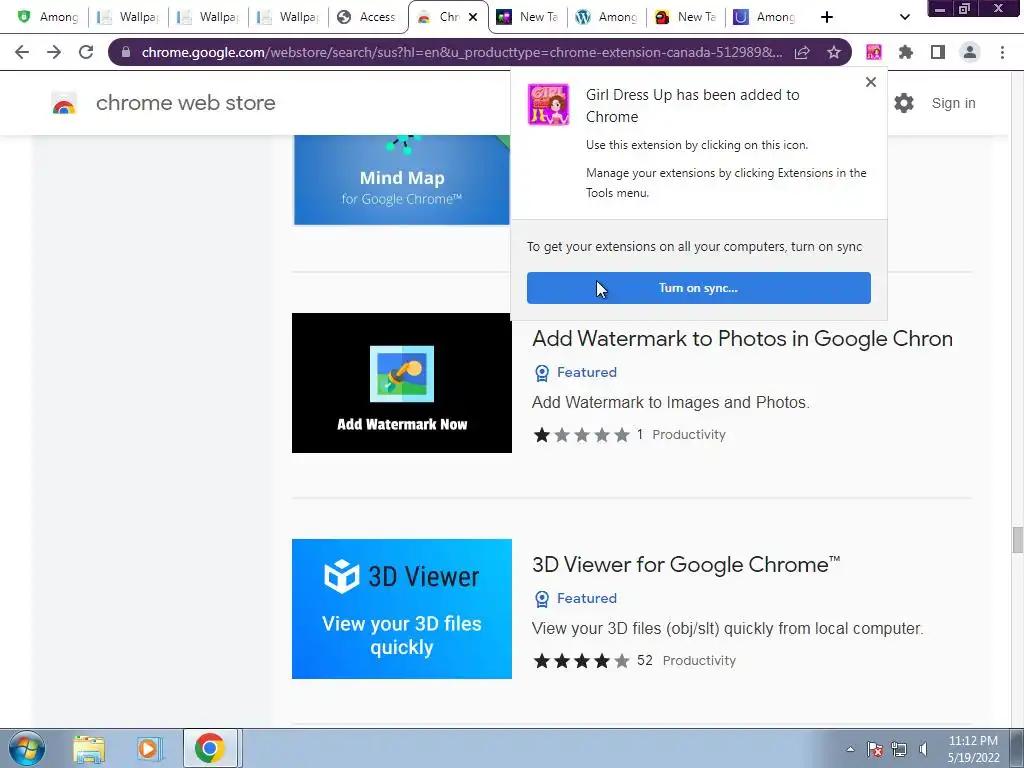Click the Action Center flag icon
Viewport: 1024px width, 768px height.
pyautogui.click(x=874, y=749)
